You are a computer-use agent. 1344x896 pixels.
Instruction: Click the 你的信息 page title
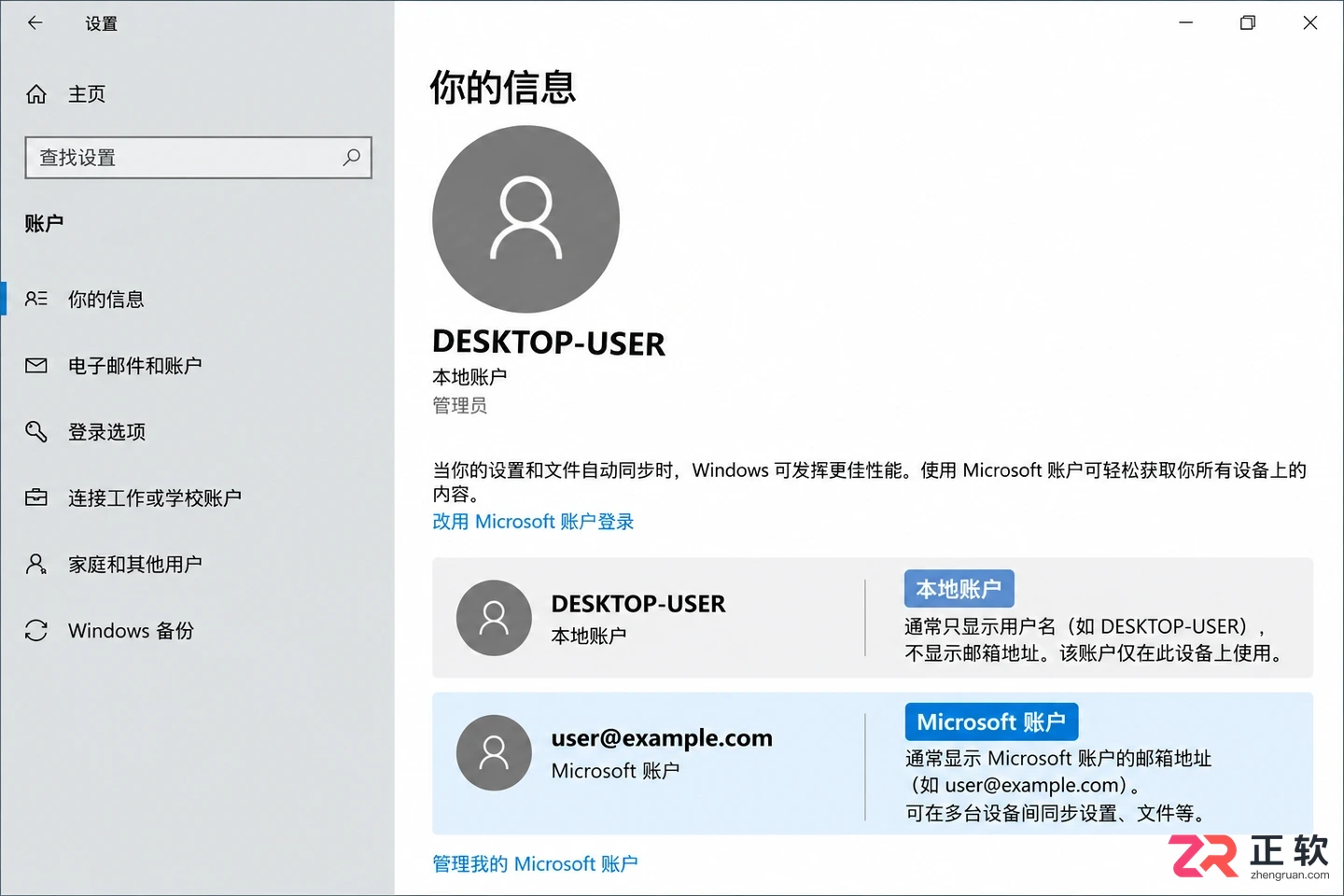(x=503, y=88)
